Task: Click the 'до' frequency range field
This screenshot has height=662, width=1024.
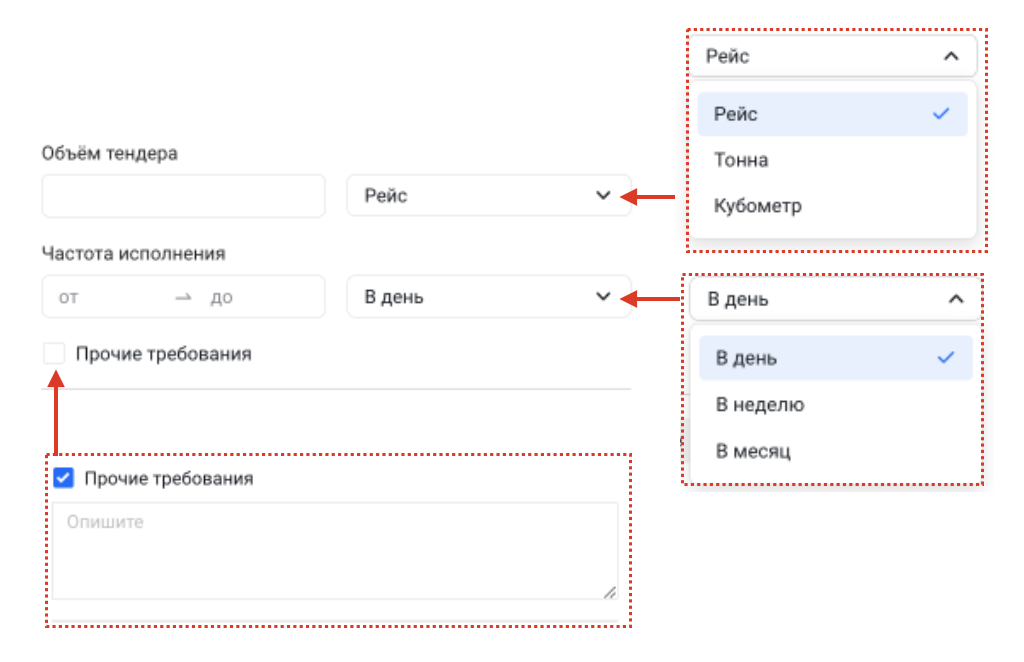Action: pyautogui.click(x=261, y=297)
